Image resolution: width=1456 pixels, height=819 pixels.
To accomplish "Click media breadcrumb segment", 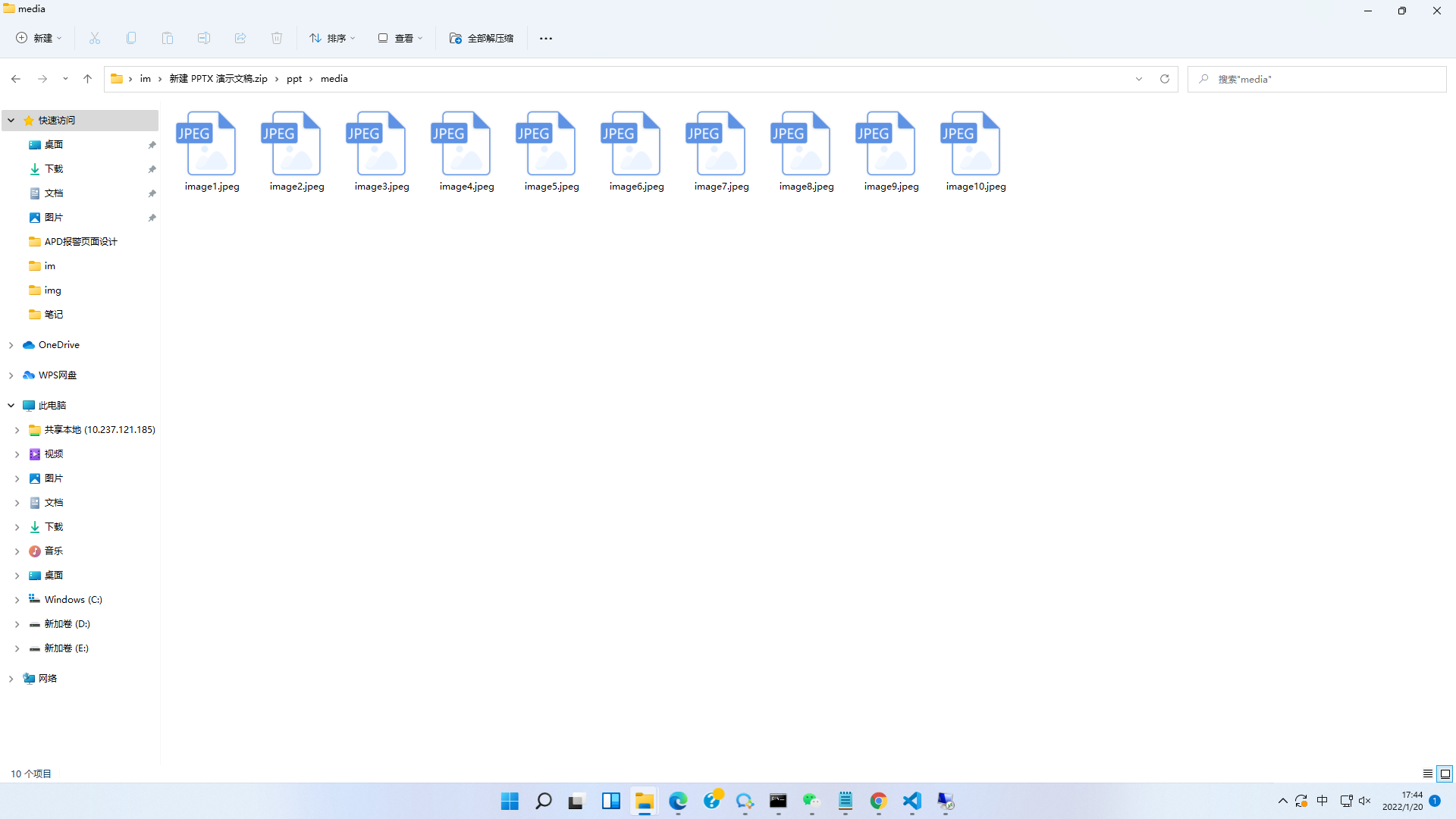I will (334, 79).
